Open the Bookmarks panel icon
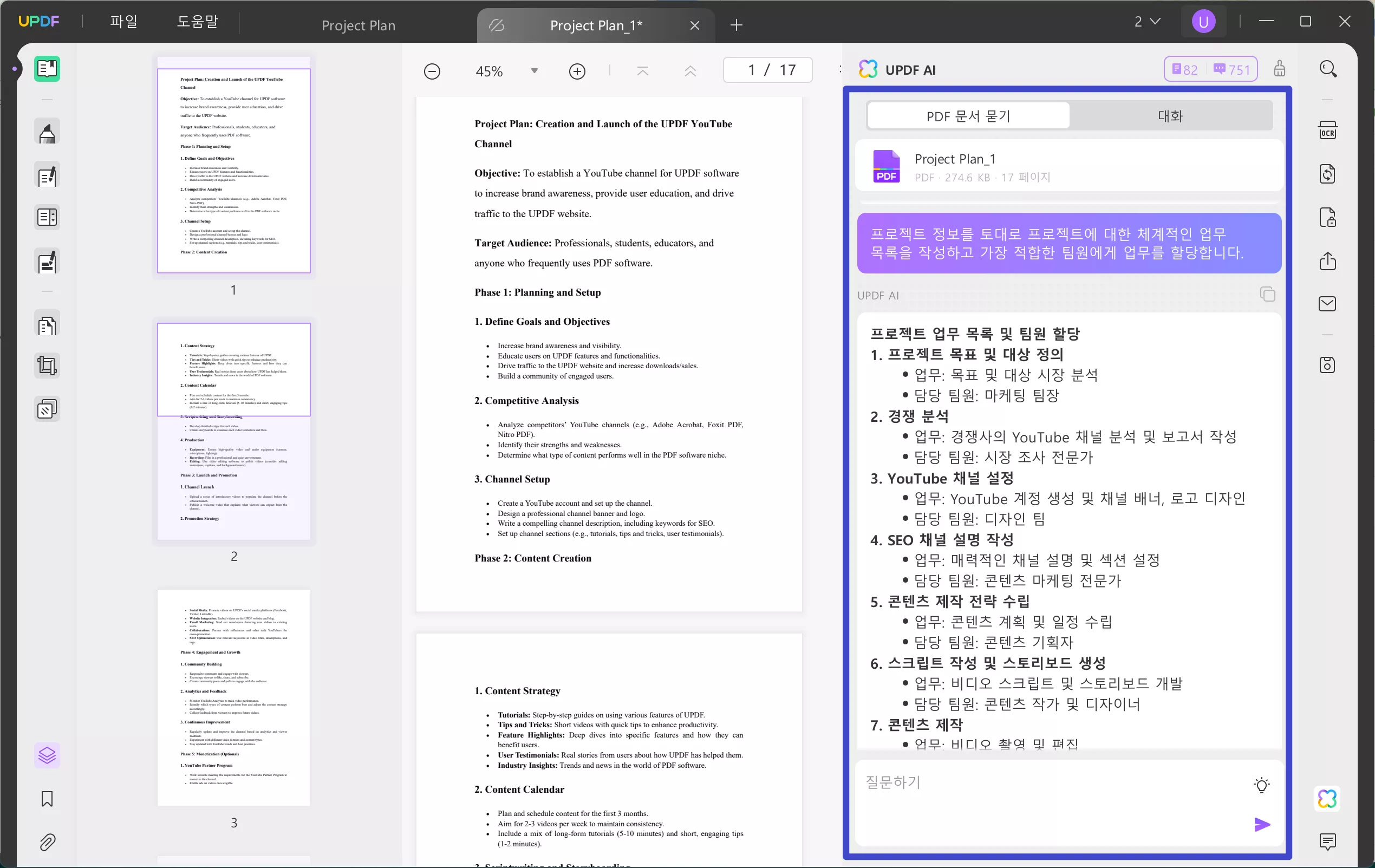 (47, 799)
